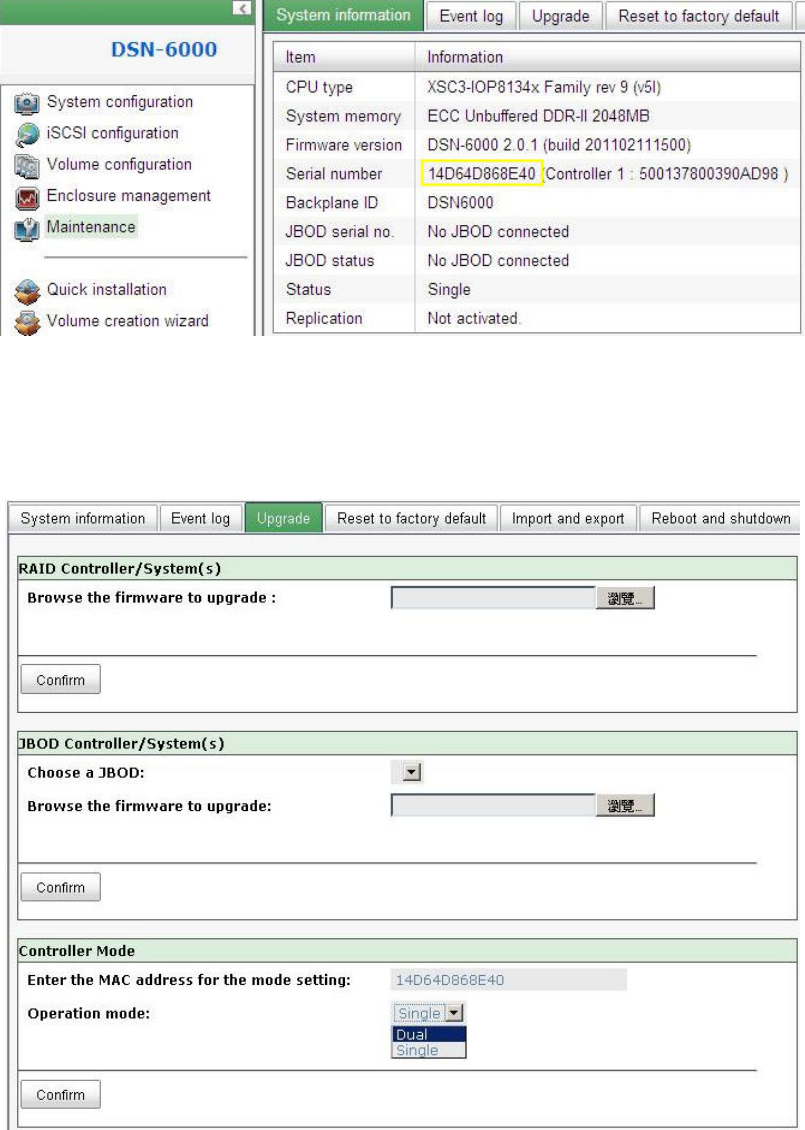Confirm the RAID Controller firmware upgrade

tap(61, 680)
